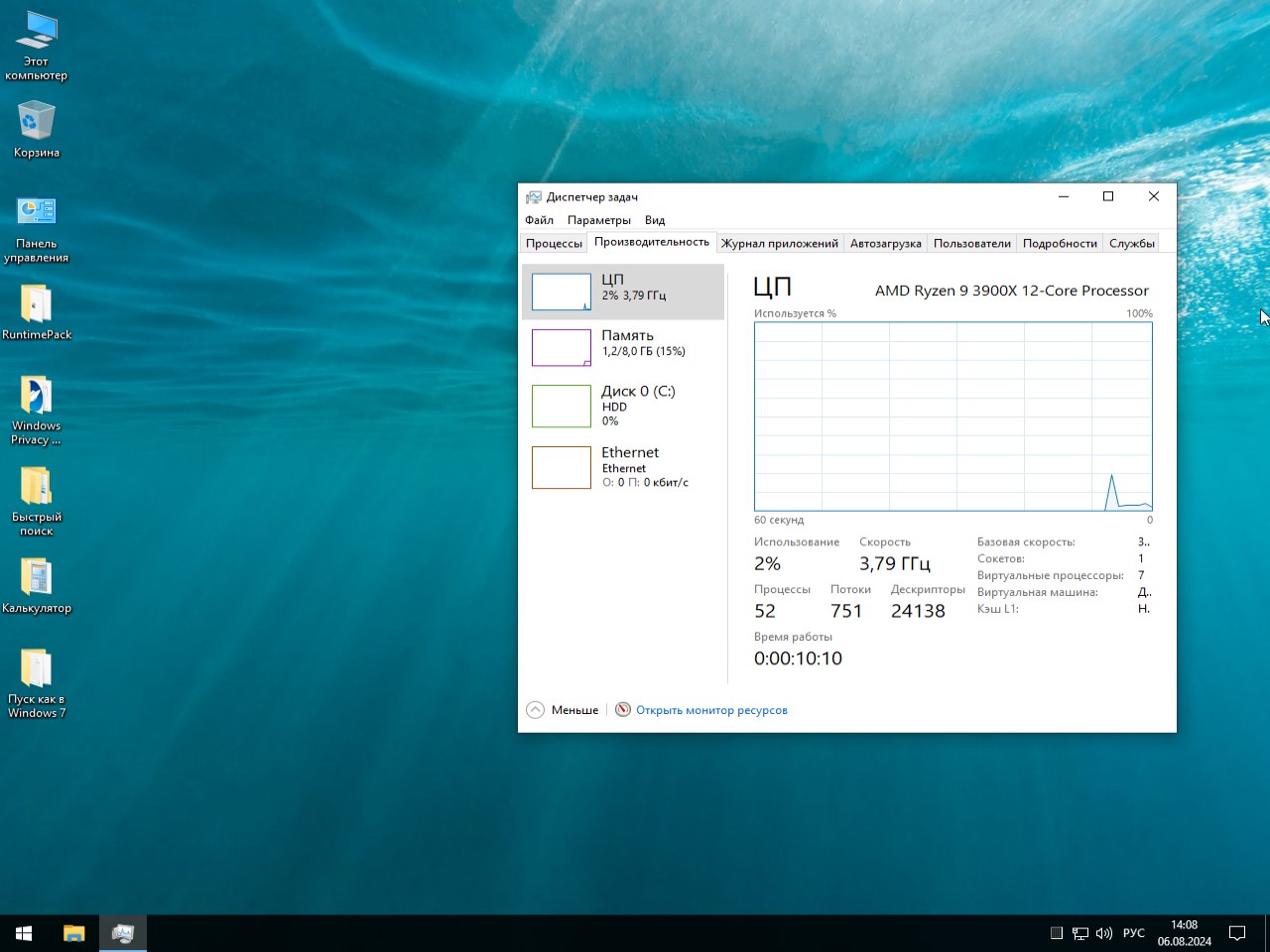The width and height of the screenshot is (1270, 952).
Task: Open the notification center icon
Action: point(1237,933)
